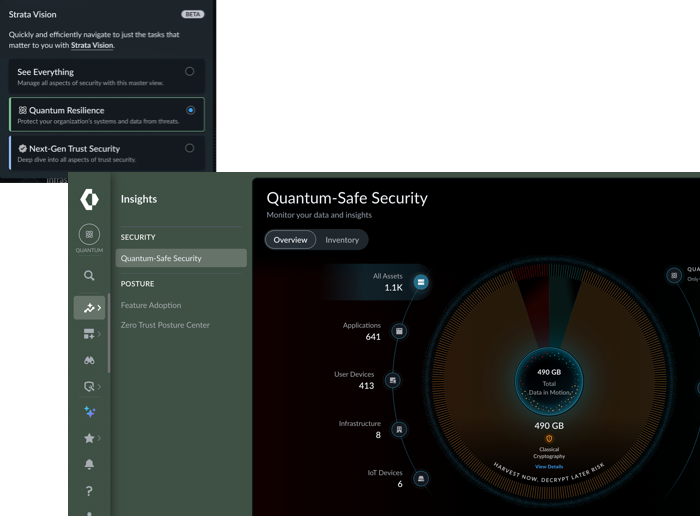This screenshot has height=516, width=700.
Task: Switch to the Inventory tab
Action: pos(341,240)
